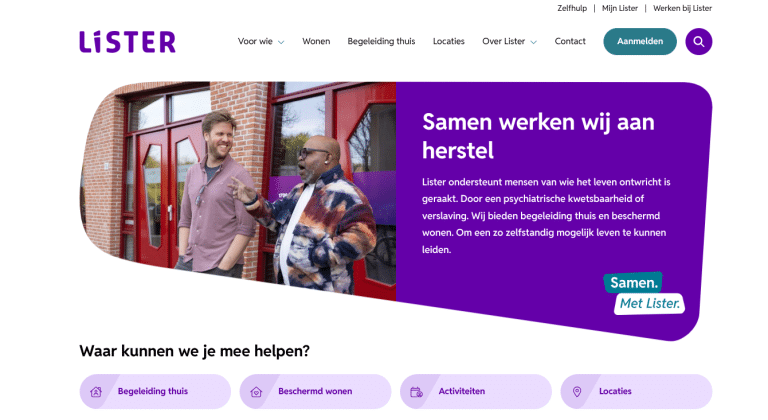Click the map pin icon on Locaties
The image size is (768, 420).
coord(577,392)
